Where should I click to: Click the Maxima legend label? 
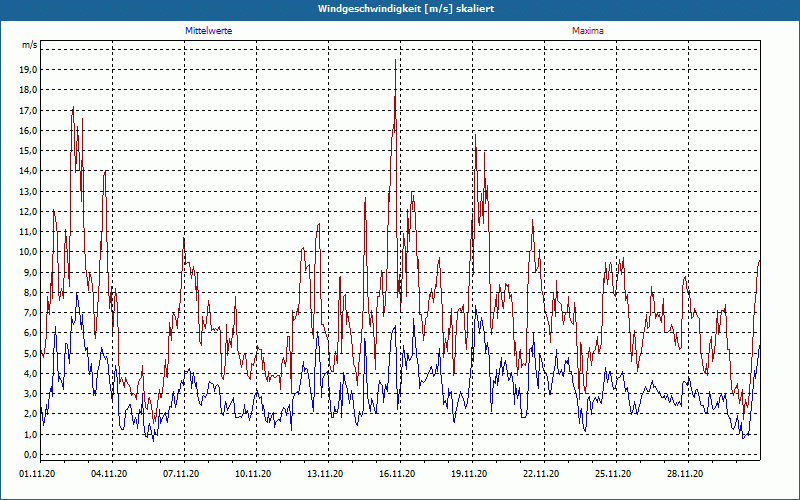pyautogui.click(x=588, y=31)
